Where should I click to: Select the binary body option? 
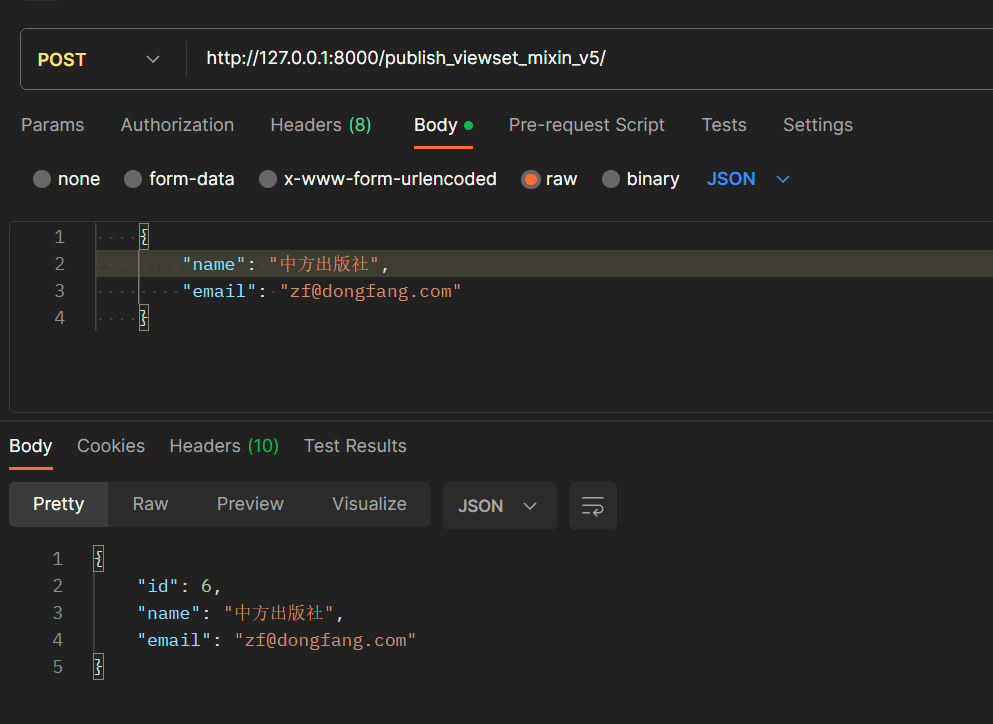(640, 179)
